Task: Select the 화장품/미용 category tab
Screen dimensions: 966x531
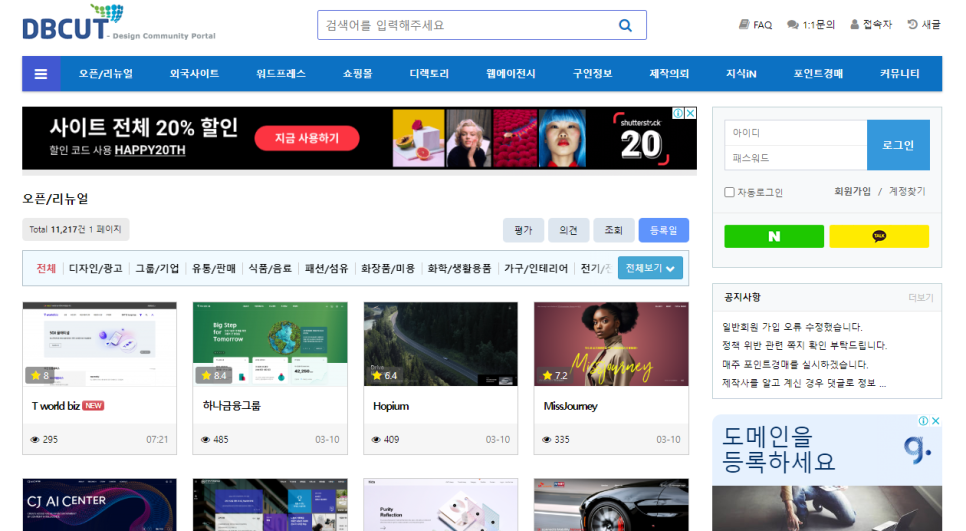Action: tap(388, 269)
